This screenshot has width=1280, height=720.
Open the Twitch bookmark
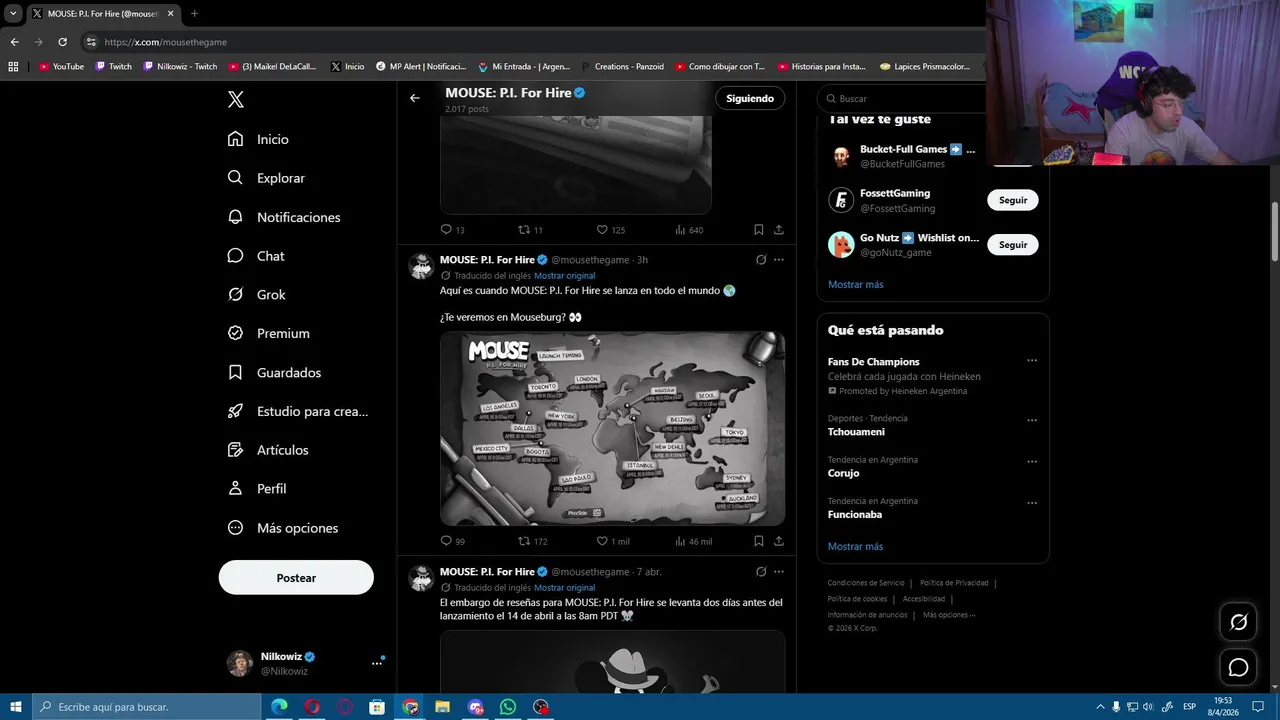(113, 67)
